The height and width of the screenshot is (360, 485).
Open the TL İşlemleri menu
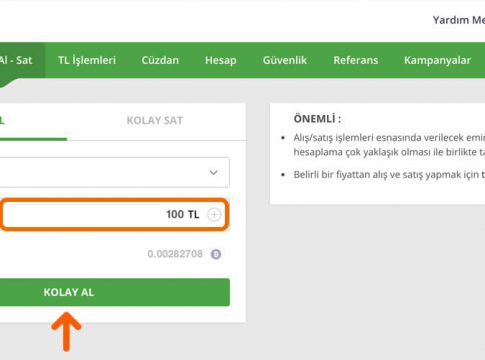pyautogui.click(x=87, y=60)
